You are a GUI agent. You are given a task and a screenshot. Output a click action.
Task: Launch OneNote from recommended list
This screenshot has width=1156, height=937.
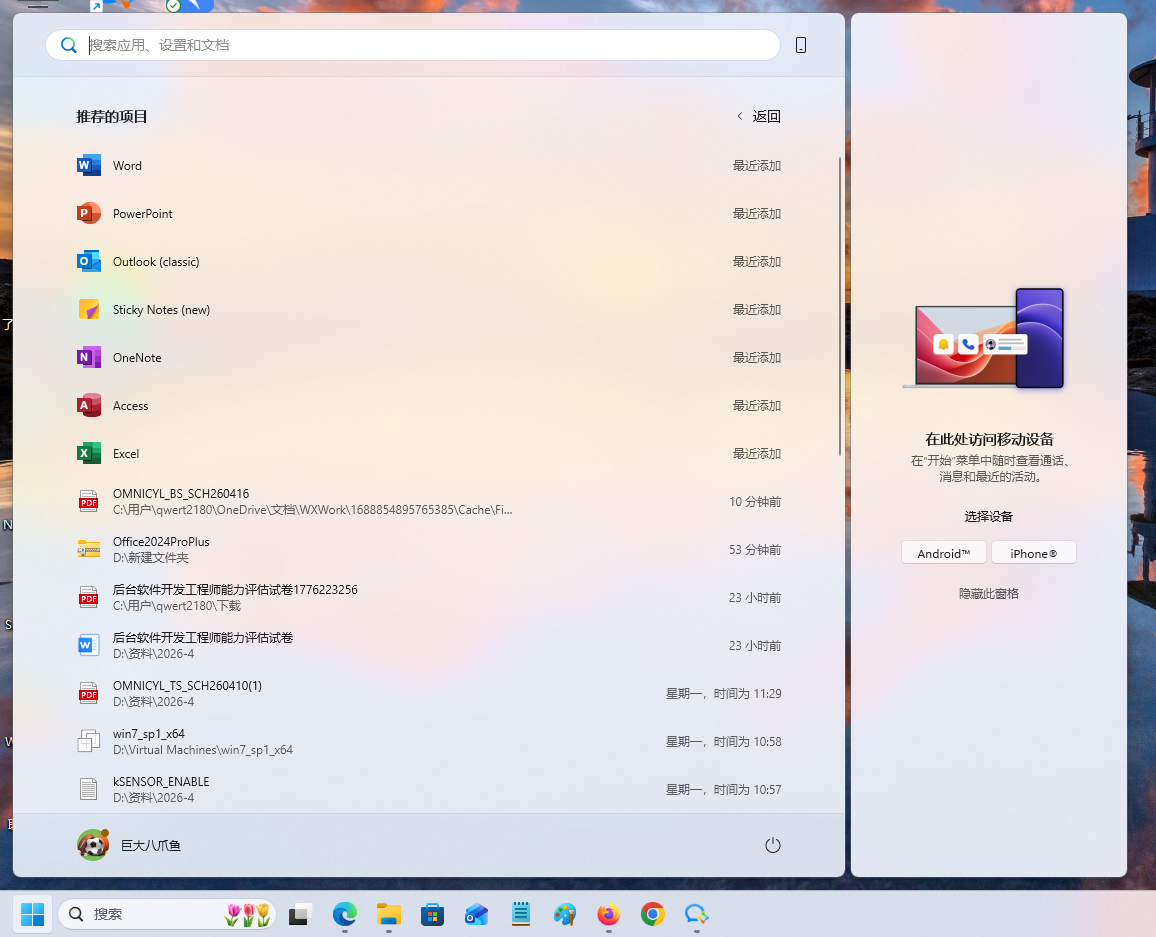tap(136, 358)
